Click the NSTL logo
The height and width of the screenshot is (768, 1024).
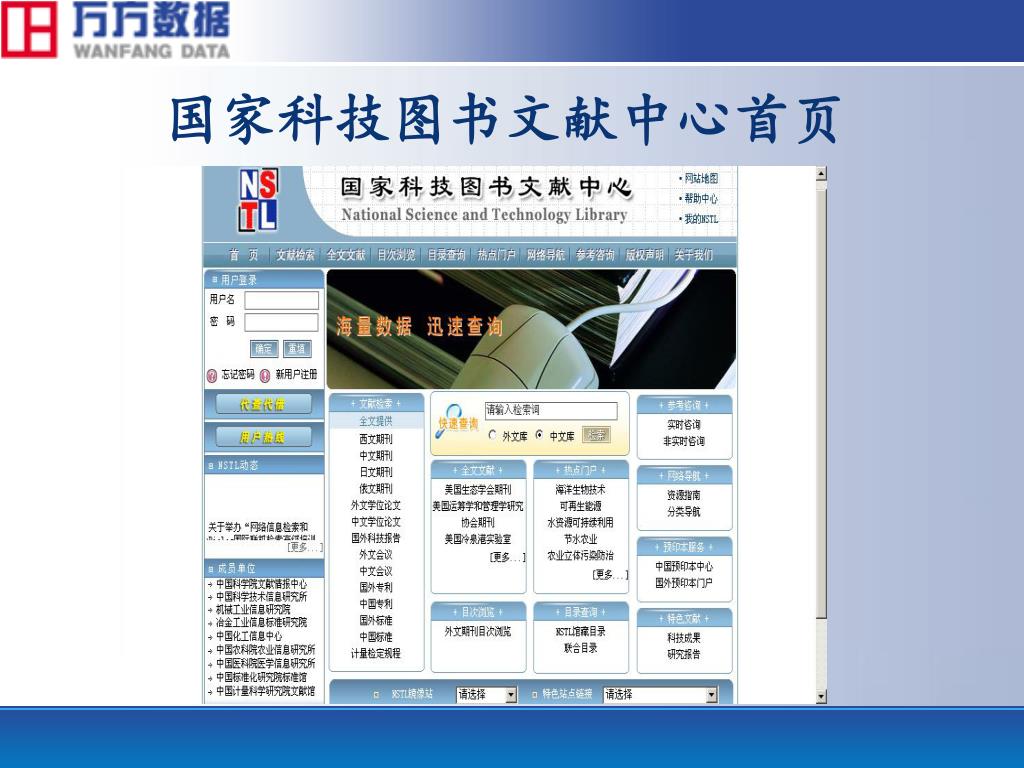coord(258,200)
